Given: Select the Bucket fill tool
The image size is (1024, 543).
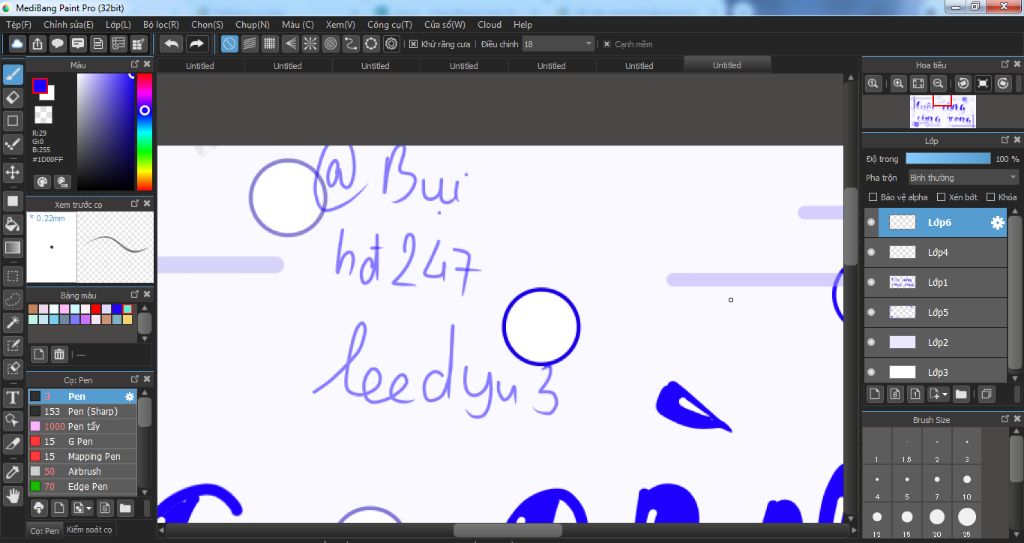Looking at the screenshot, I should [12, 225].
